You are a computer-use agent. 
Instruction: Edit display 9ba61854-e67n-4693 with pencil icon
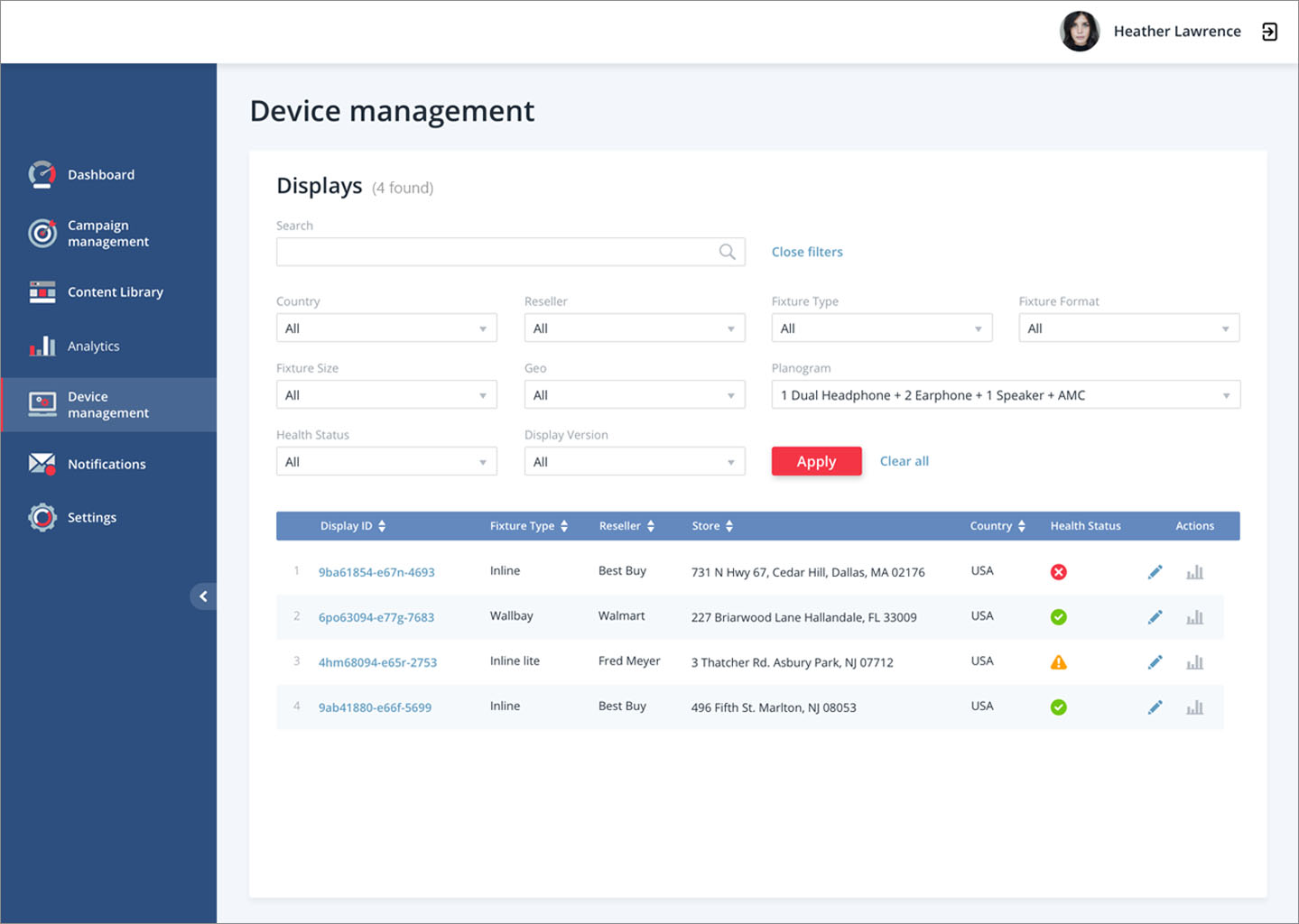[1155, 572]
